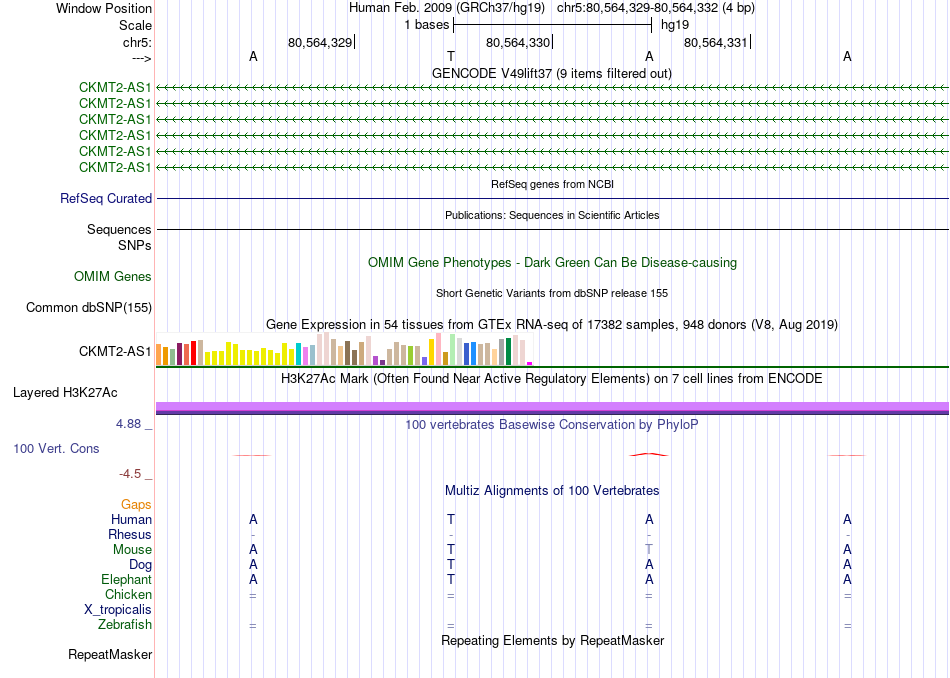Click the bright red bar in GTEx chart
This screenshot has height=678, width=950.
193,353
